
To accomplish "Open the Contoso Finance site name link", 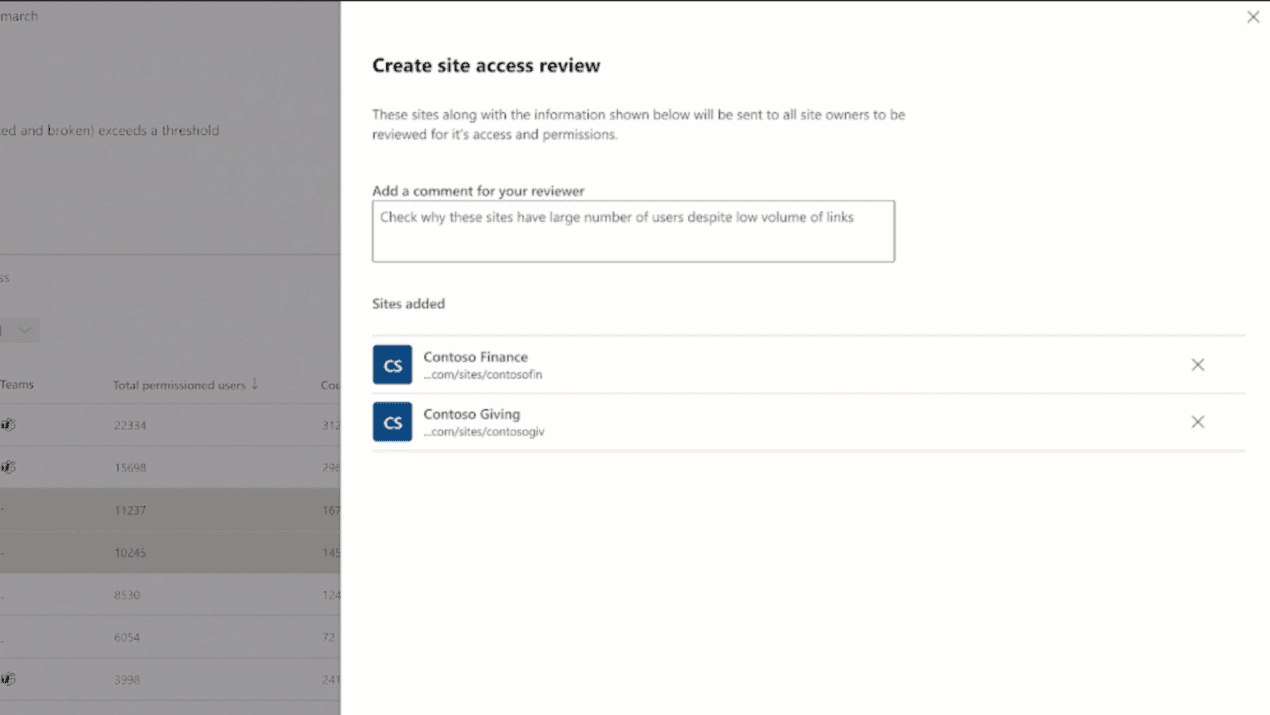I will click(475, 356).
